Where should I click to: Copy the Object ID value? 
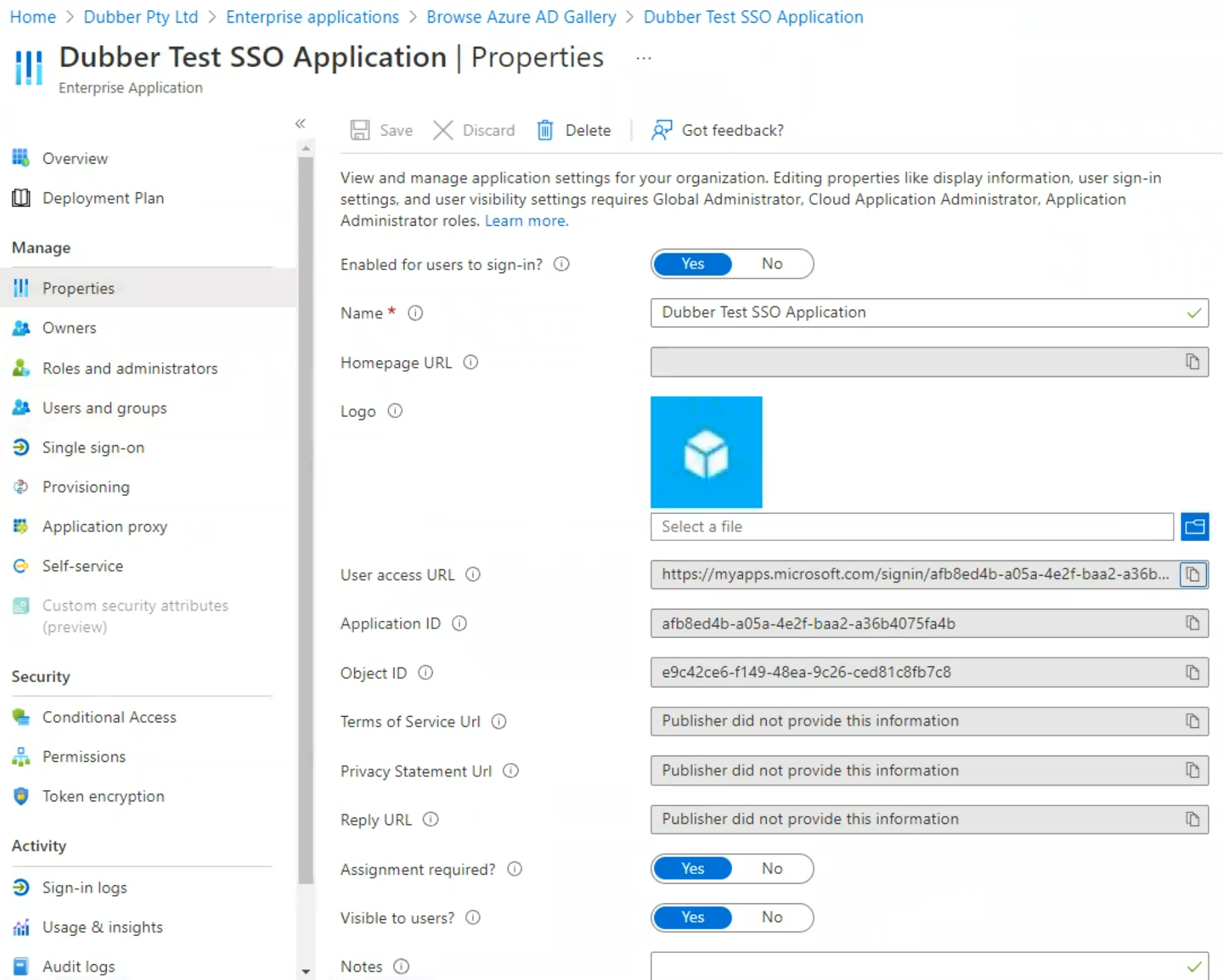1192,672
